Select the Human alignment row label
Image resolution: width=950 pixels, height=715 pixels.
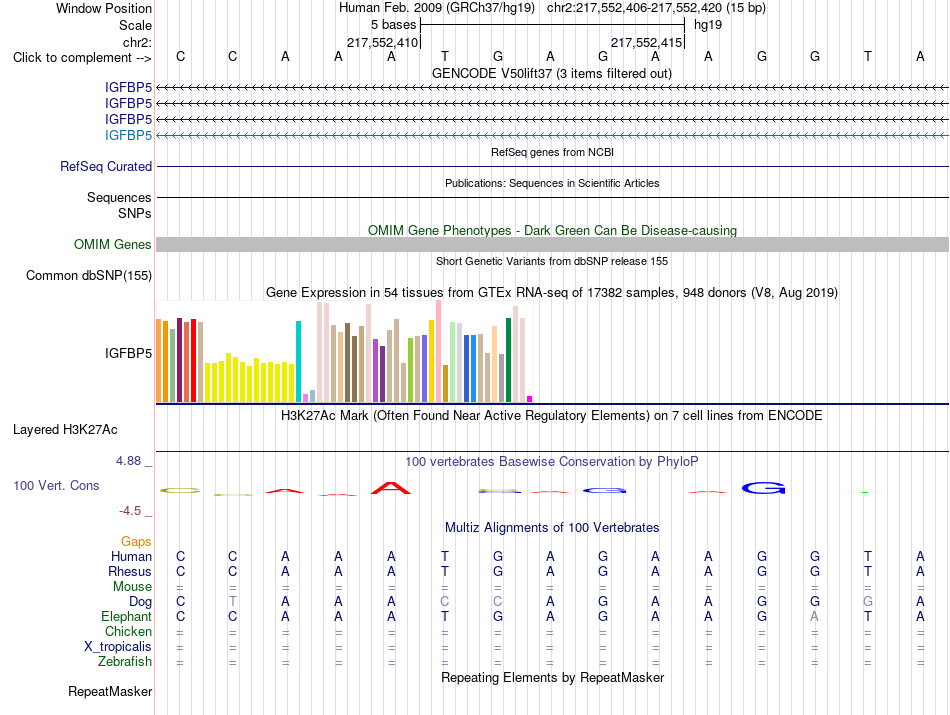(131, 556)
